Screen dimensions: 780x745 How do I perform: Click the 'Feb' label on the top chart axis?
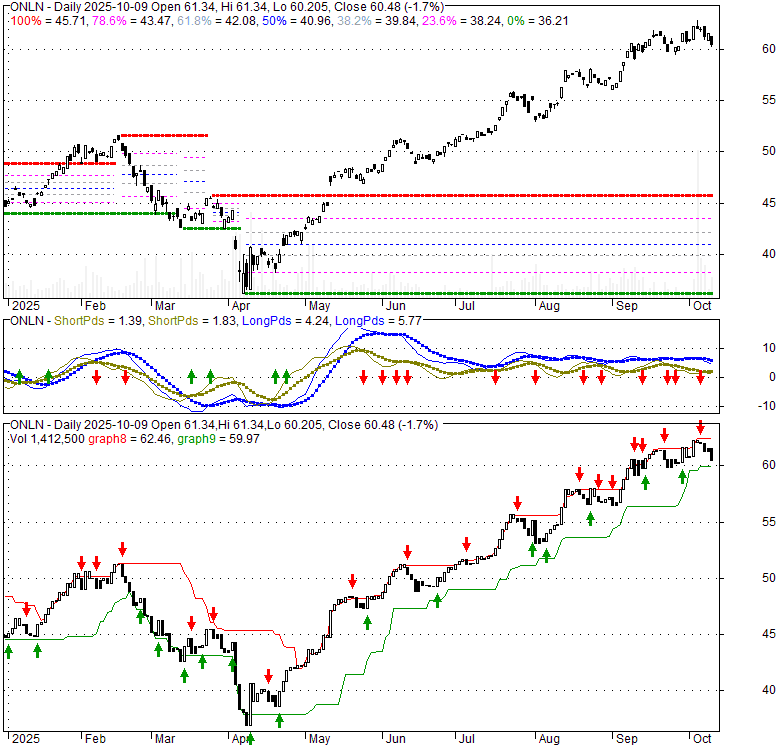(95, 305)
